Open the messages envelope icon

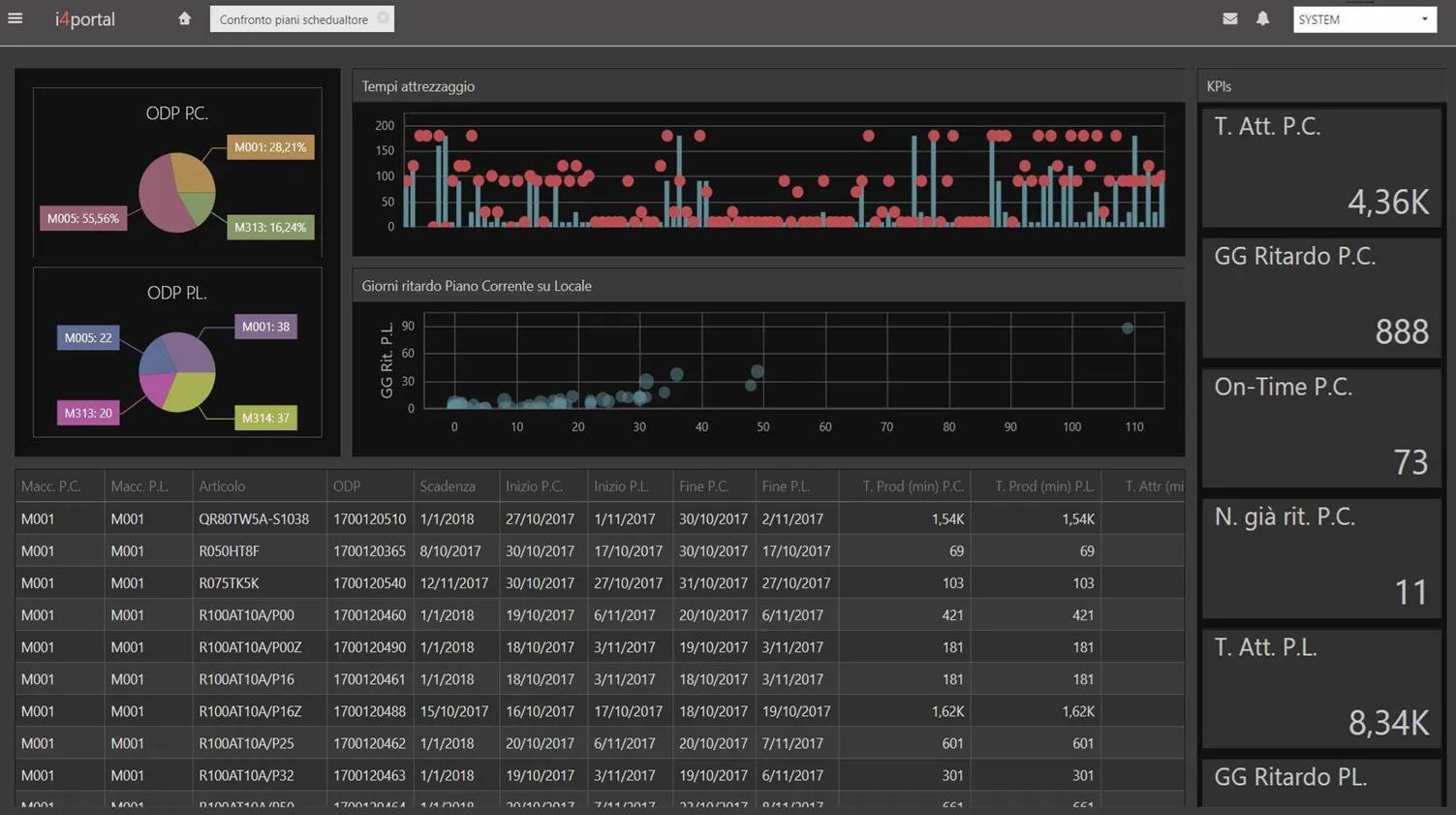tap(1230, 18)
